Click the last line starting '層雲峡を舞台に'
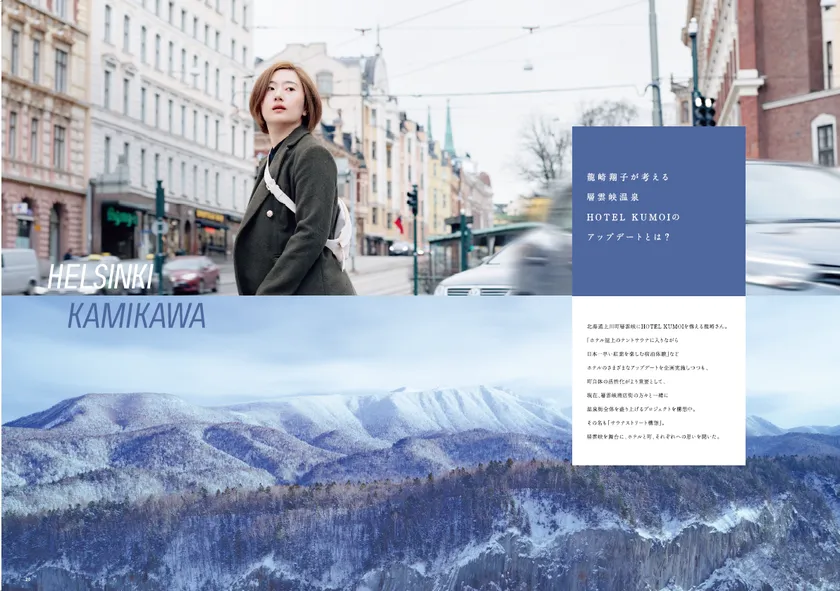840x591 pixels. (x=654, y=437)
